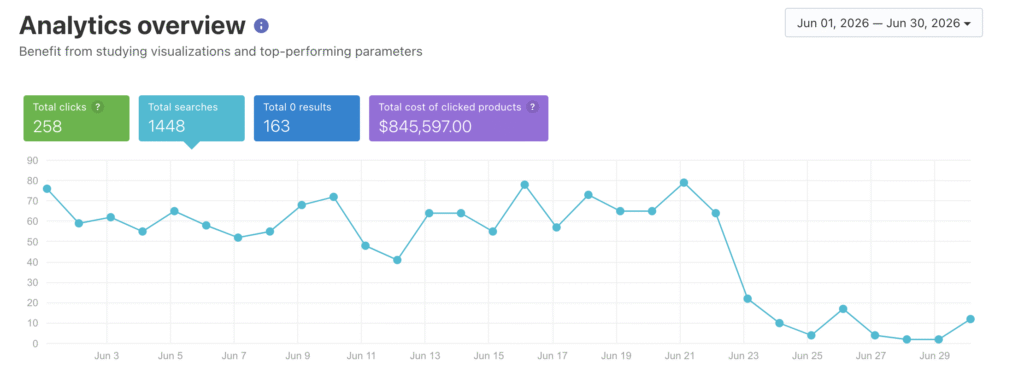Click the 90 y-axis label
The width and height of the screenshot is (1024, 384).
tap(33, 161)
